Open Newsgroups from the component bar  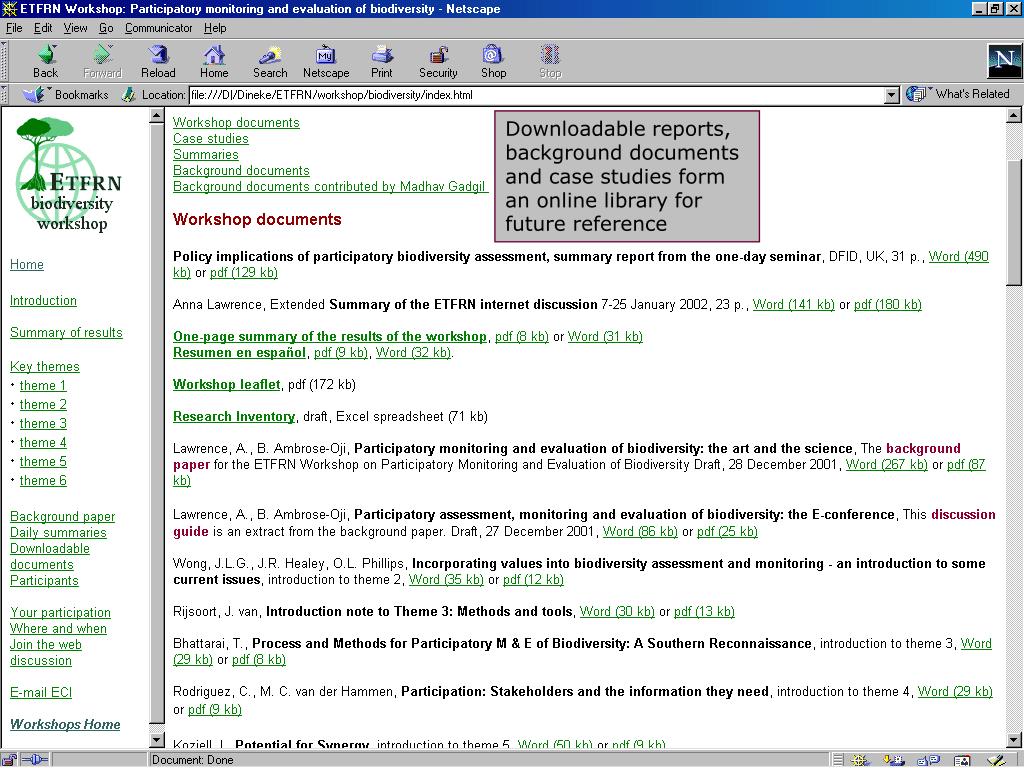[928, 760]
